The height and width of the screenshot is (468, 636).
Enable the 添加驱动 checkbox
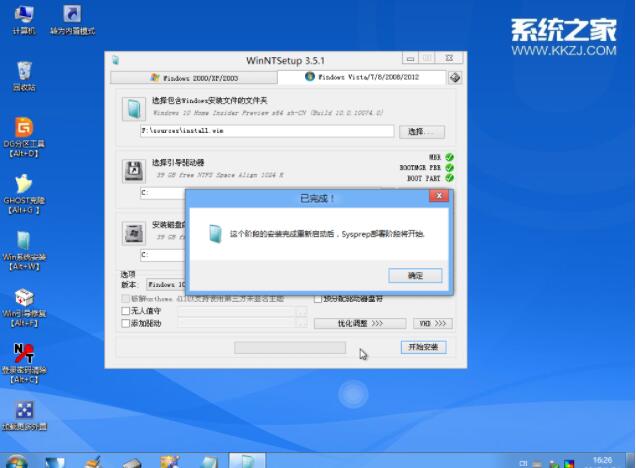pyautogui.click(x=125, y=323)
